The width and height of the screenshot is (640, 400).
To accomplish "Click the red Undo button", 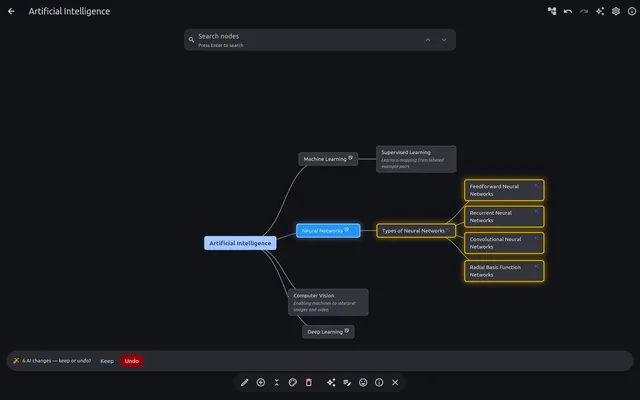I will [x=131, y=361].
